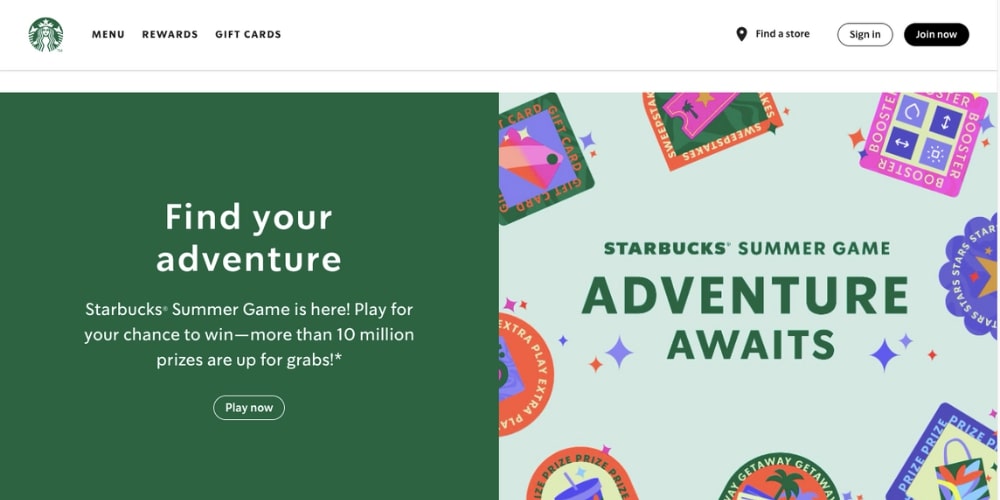Screen dimensions: 1000x500
Task: Click the Play now button
Action: click(x=249, y=408)
